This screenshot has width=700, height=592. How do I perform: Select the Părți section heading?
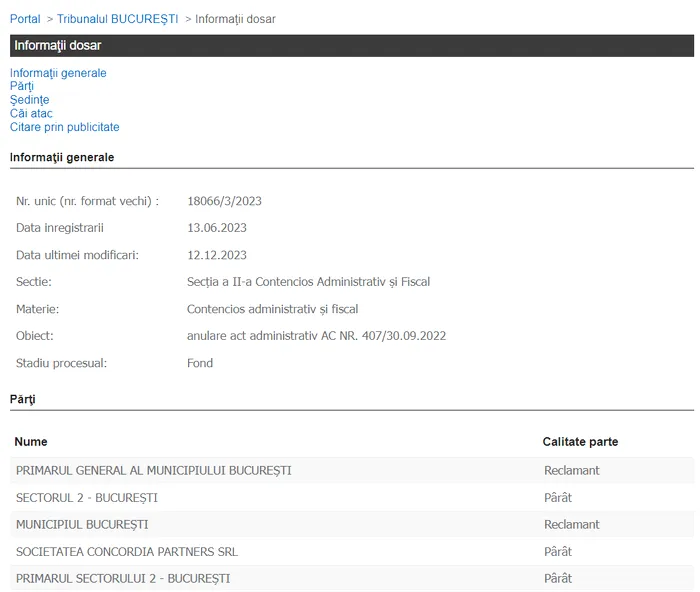click(x=22, y=399)
